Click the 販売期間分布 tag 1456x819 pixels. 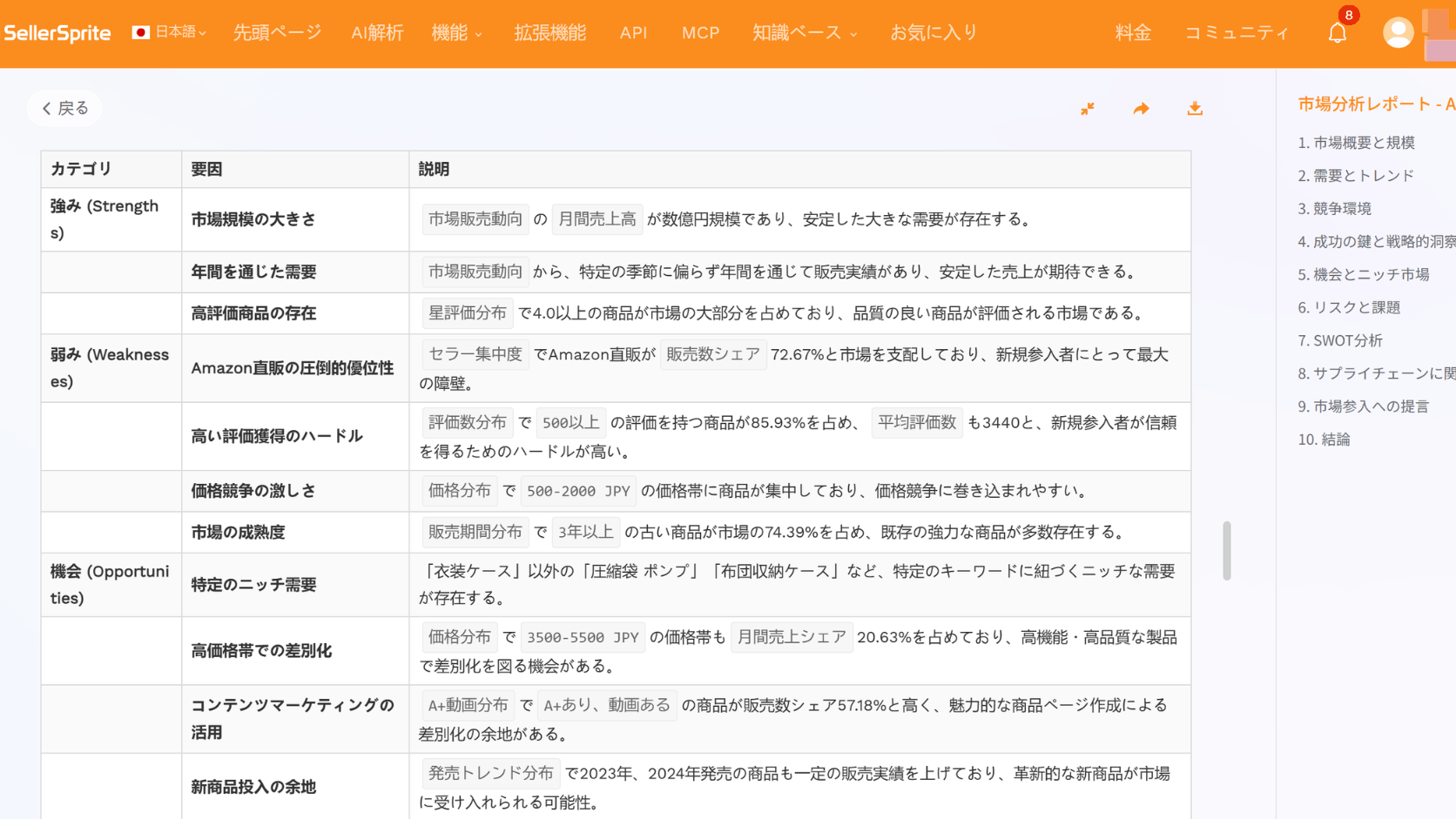(x=475, y=533)
